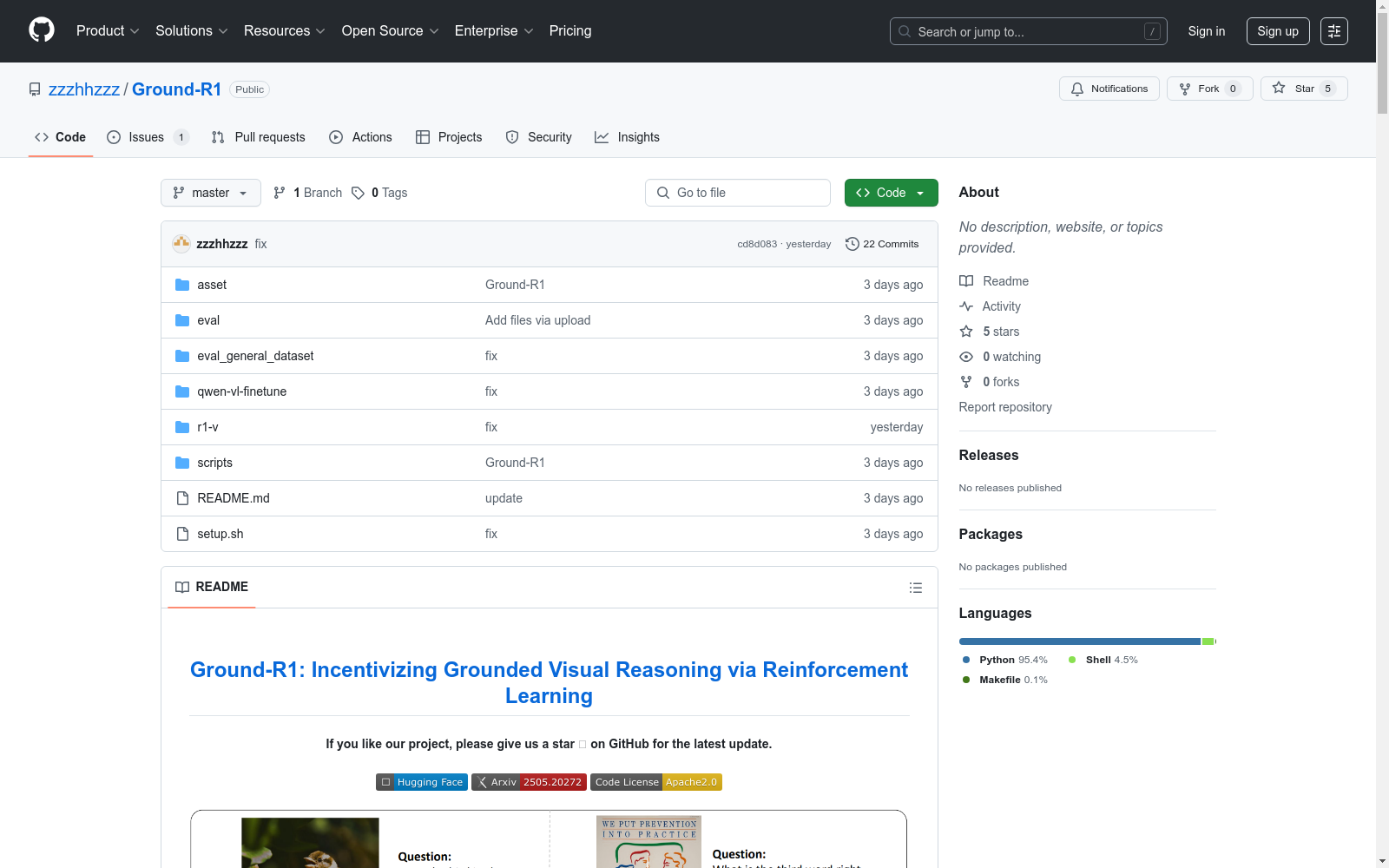1389x868 pixels.
Task: Click the page vertical scrollbar thumb
Action: [1382, 65]
